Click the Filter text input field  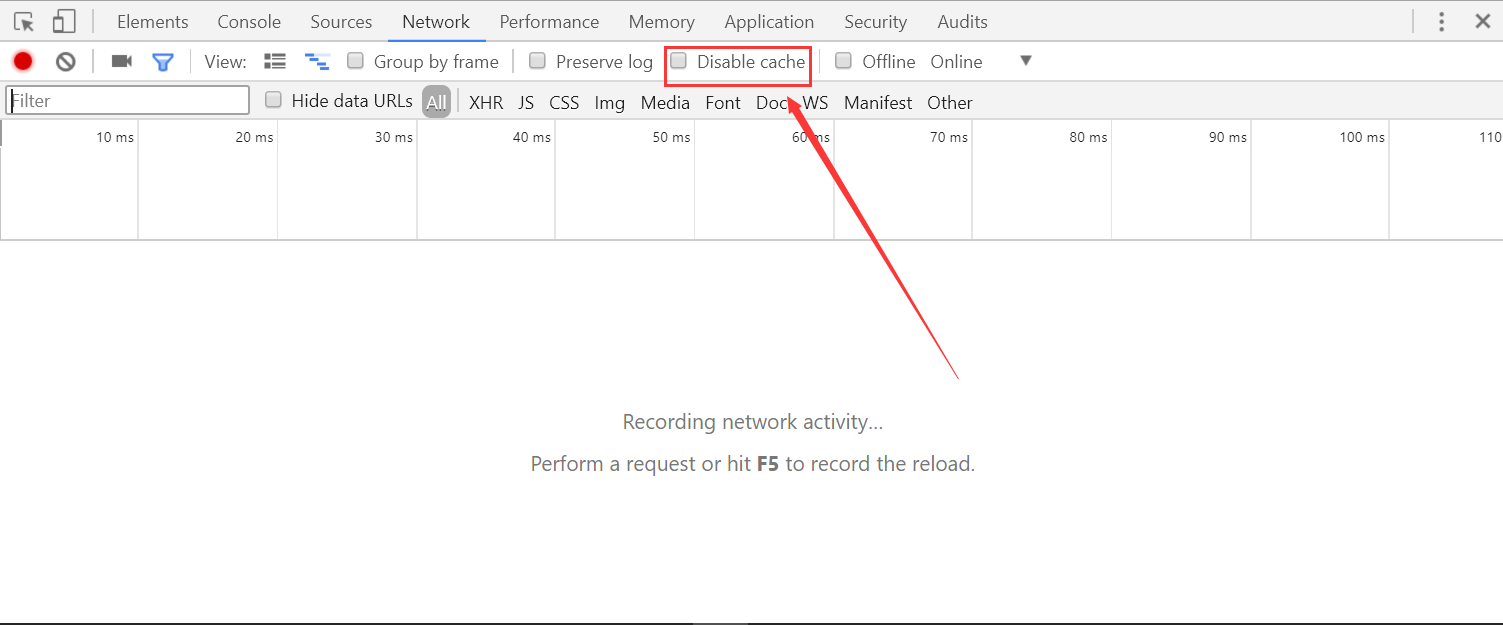click(x=128, y=101)
